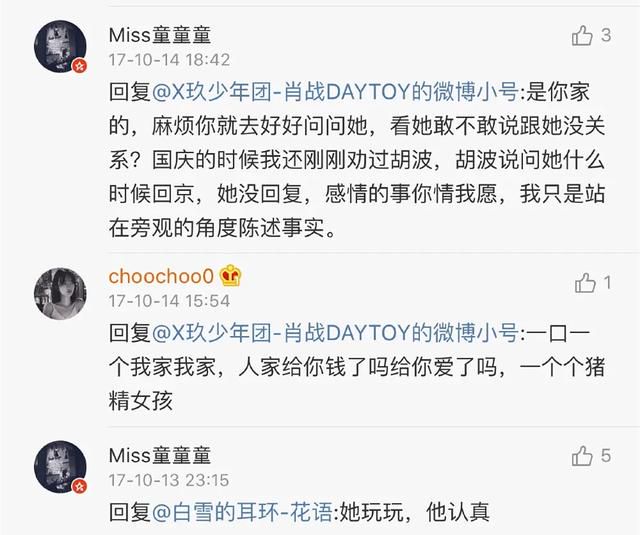The width and height of the screenshot is (640, 535).
Task: Click the verified badge on the bottom Miss童童童 avatar
Action: click(x=80, y=486)
